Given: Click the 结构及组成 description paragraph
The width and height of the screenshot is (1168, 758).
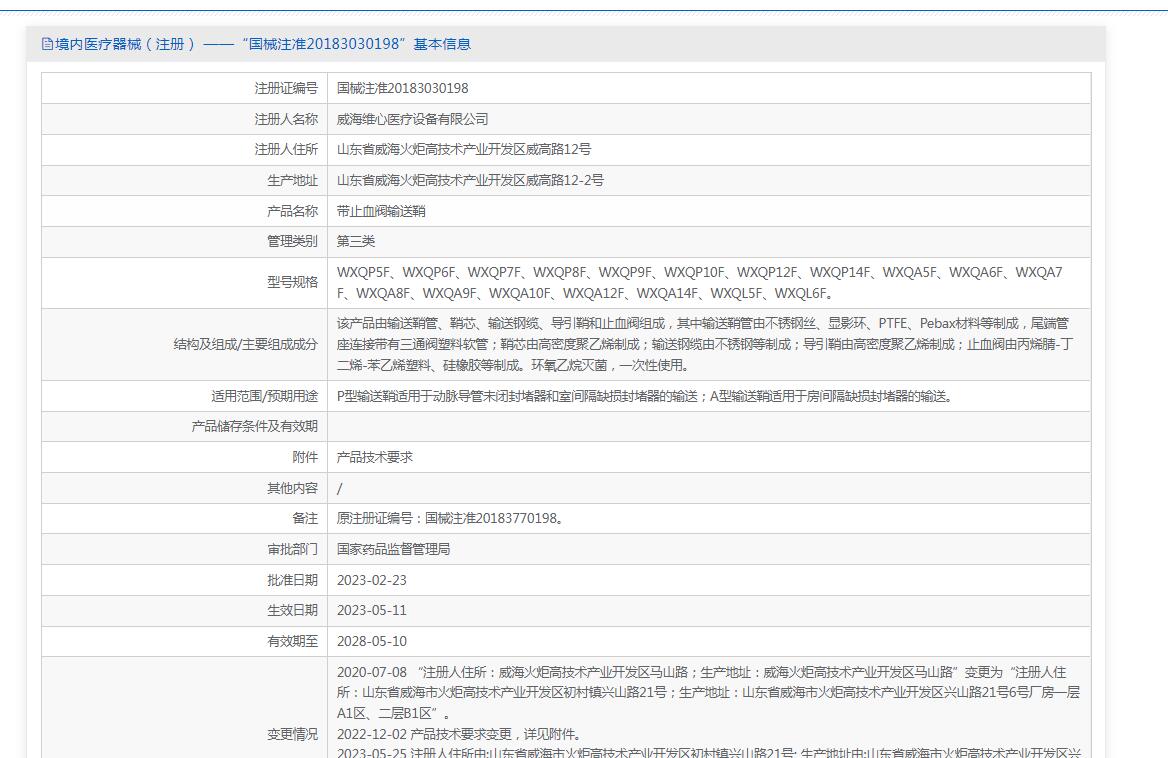Looking at the screenshot, I should coord(702,344).
